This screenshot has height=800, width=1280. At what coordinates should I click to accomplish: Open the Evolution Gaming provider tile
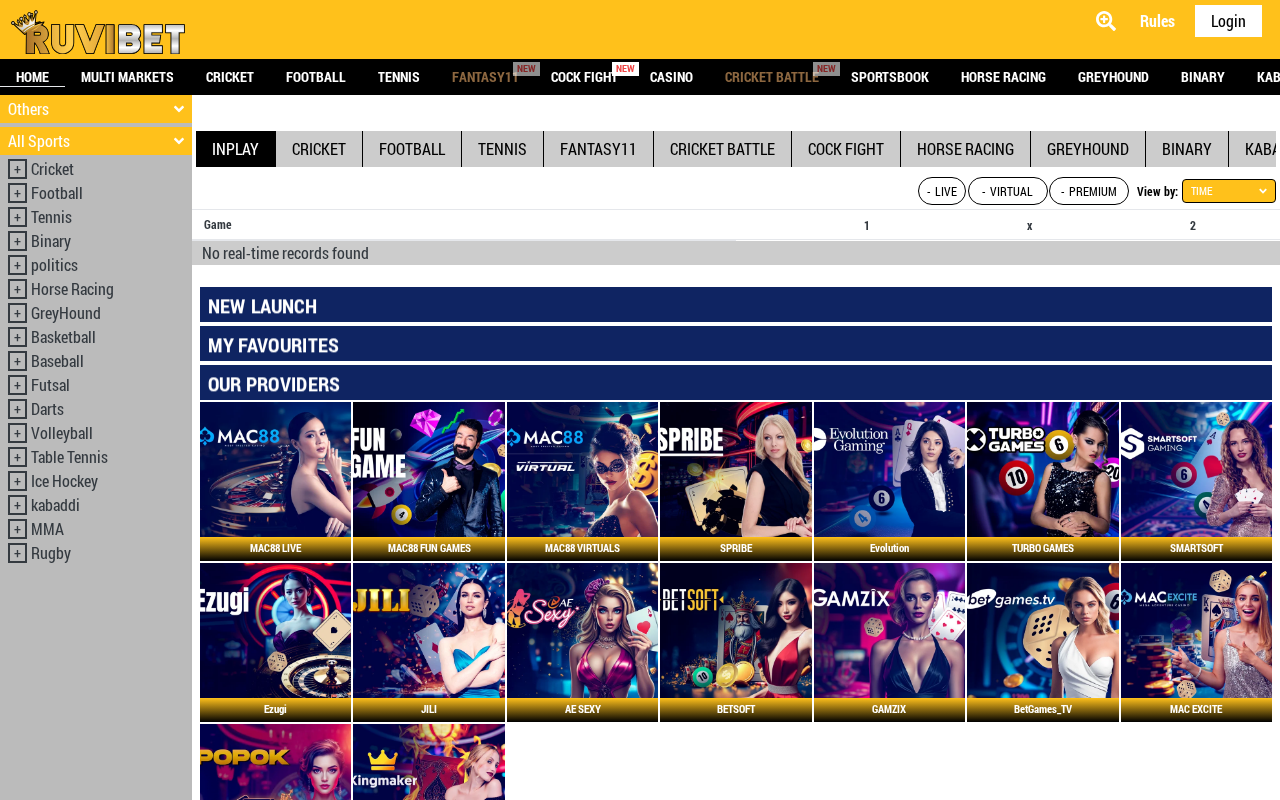889,481
